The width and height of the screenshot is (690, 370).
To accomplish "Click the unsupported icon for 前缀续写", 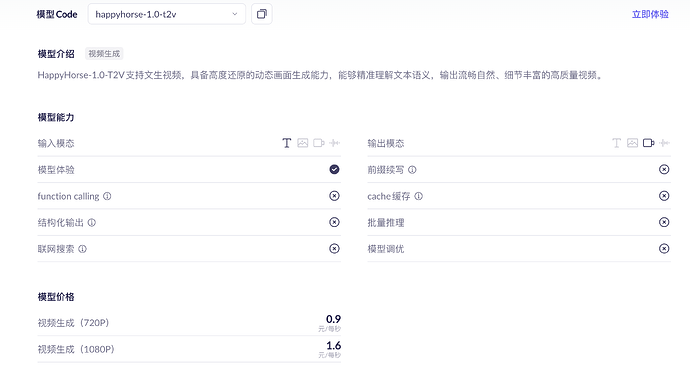I will (664, 169).
